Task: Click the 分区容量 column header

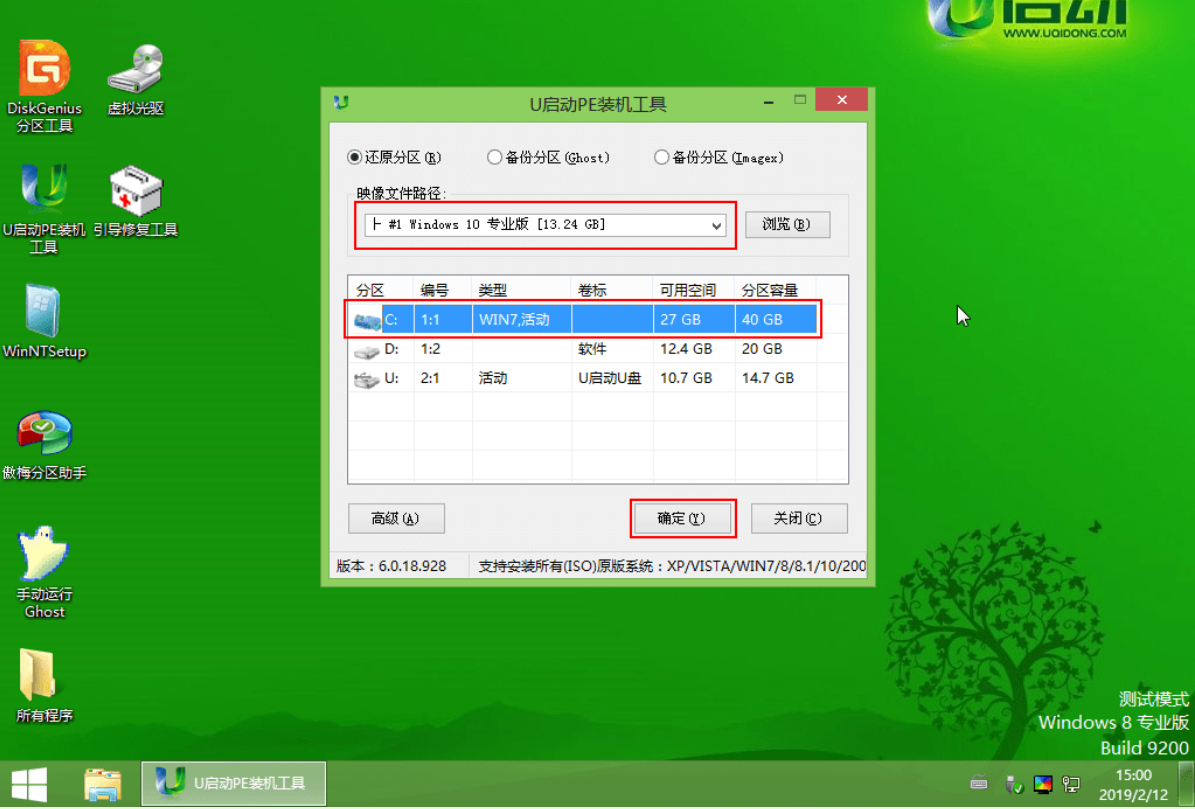Action: (776, 290)
